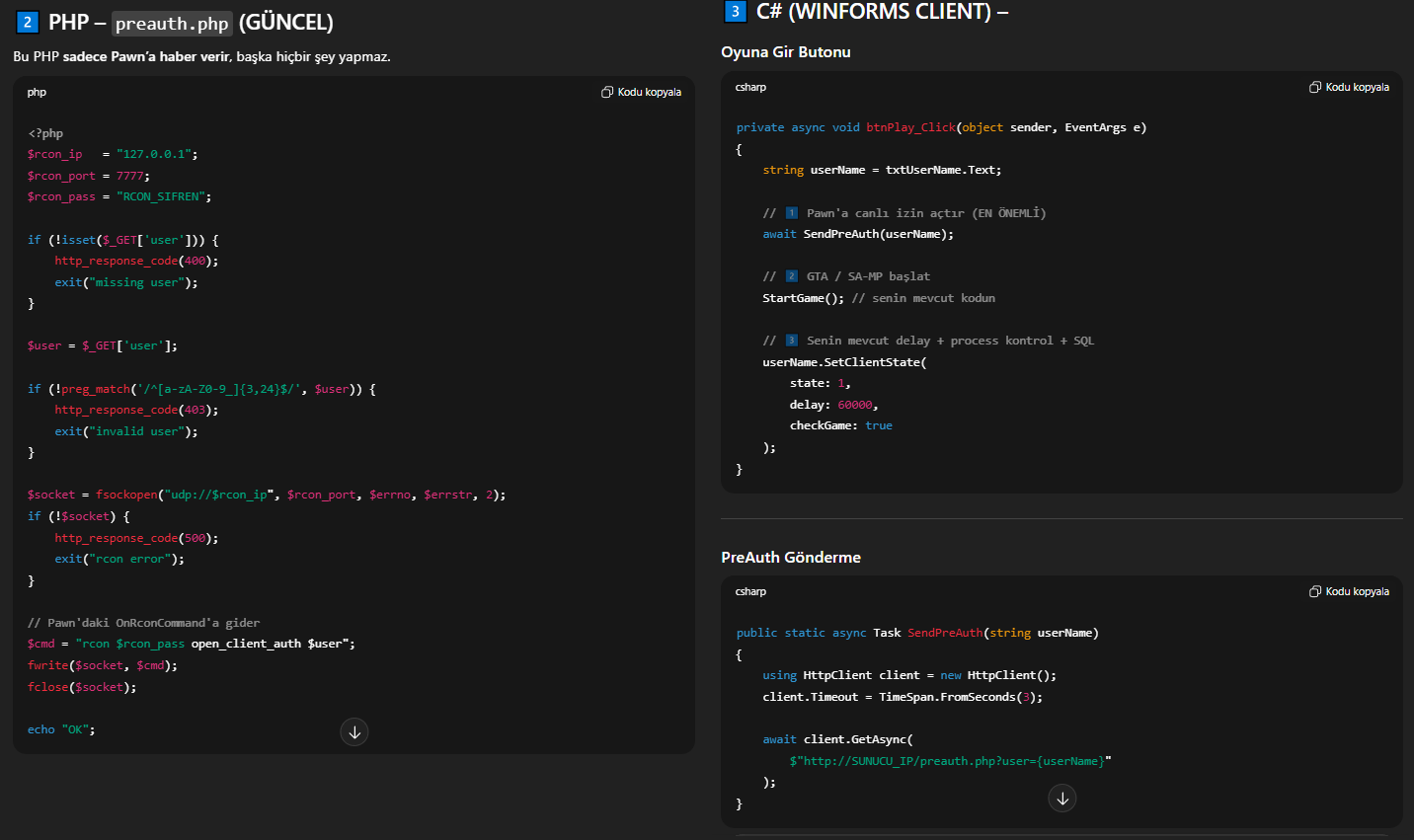1414x840 pixels.
Task: Click the 'exit("missing user");' line
Action: click(126, 282)
